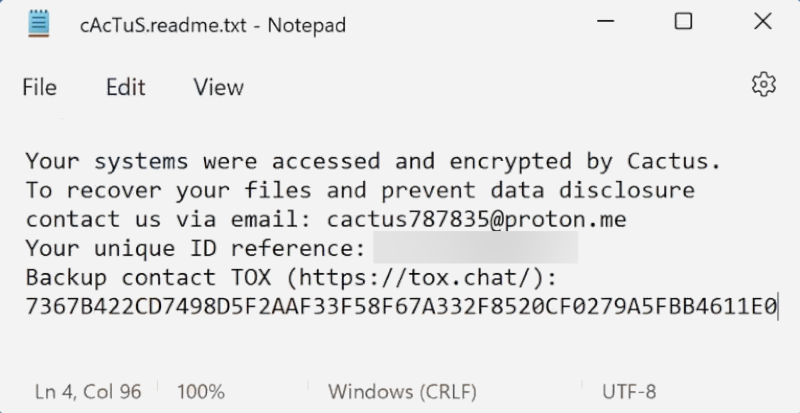The image size is (800, 413).
Task: Click the blurred unique ID reference area
Action: tap(476, 248)
